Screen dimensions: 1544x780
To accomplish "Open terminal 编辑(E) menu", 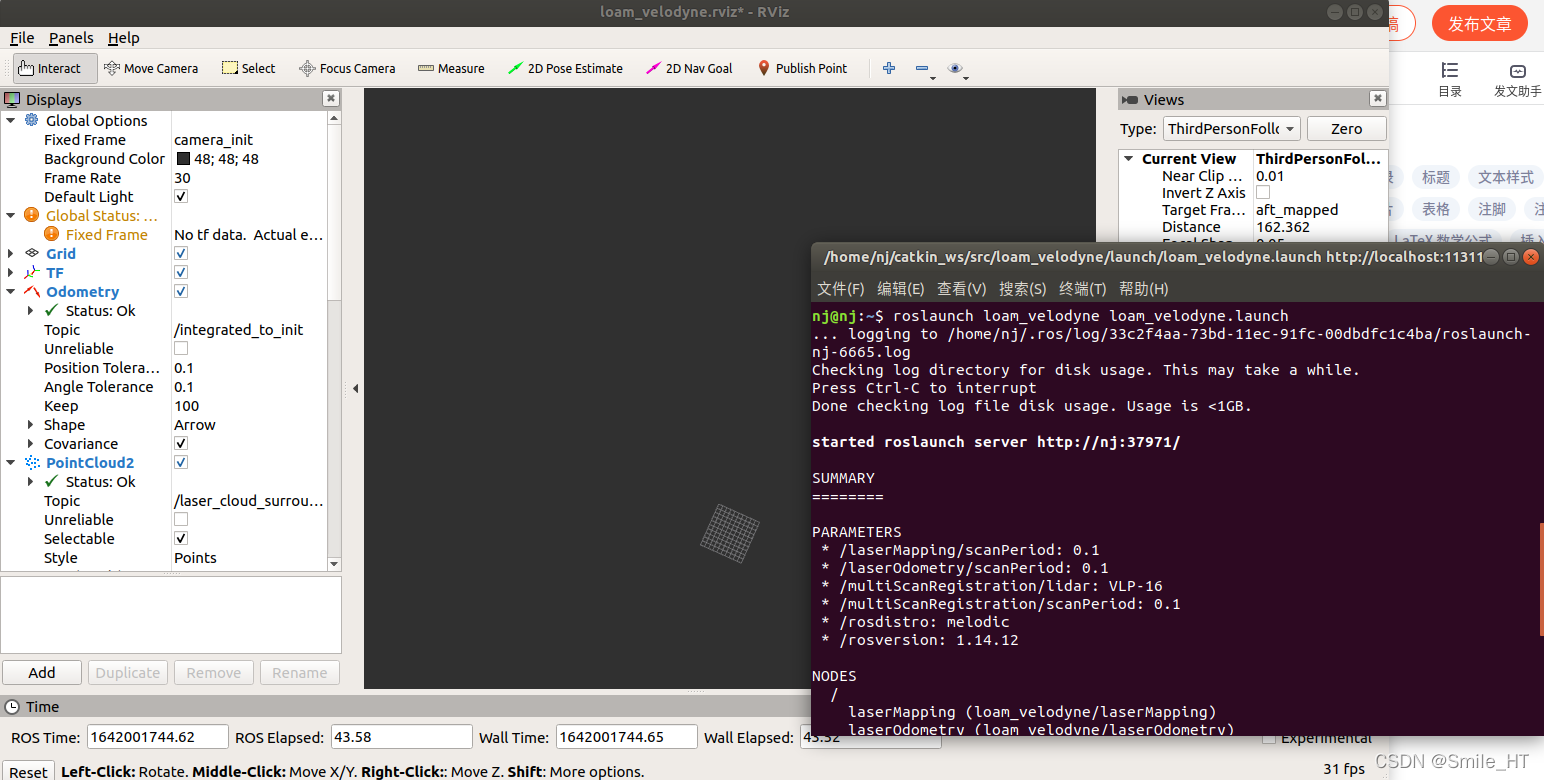I will [901, 288].
